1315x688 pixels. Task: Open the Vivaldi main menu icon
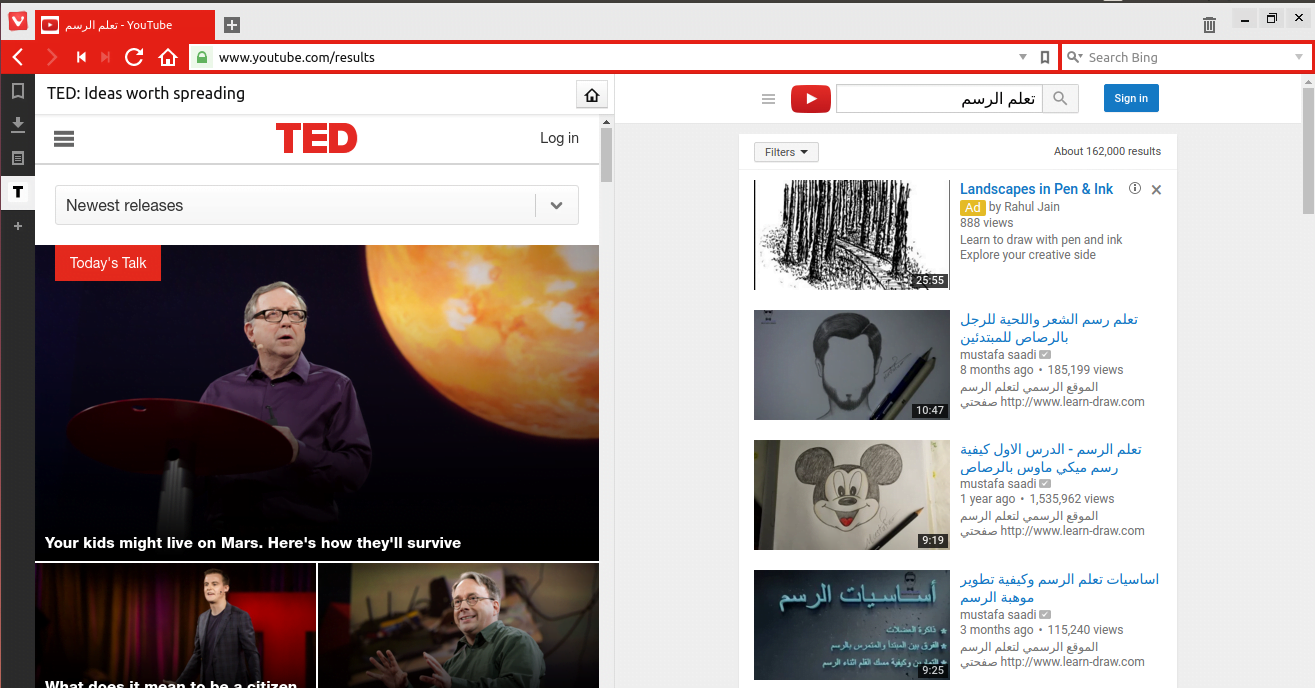tap(18, 21)
